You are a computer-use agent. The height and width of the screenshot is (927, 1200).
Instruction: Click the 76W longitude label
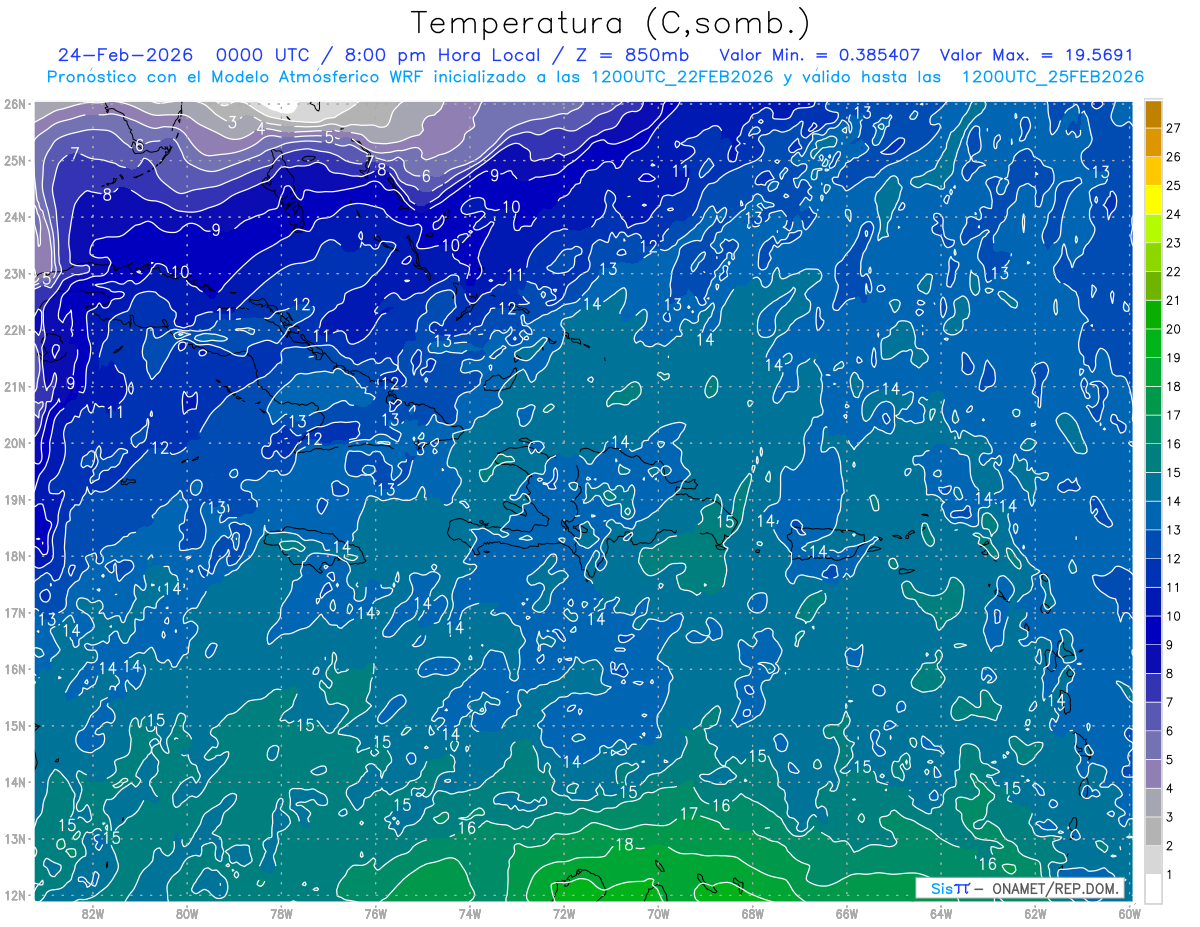tap(375, 913)
